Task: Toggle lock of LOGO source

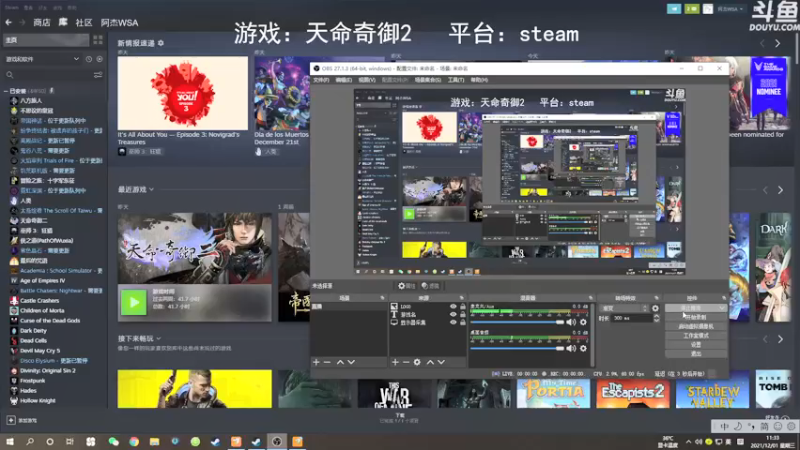Action: [463, 307]
